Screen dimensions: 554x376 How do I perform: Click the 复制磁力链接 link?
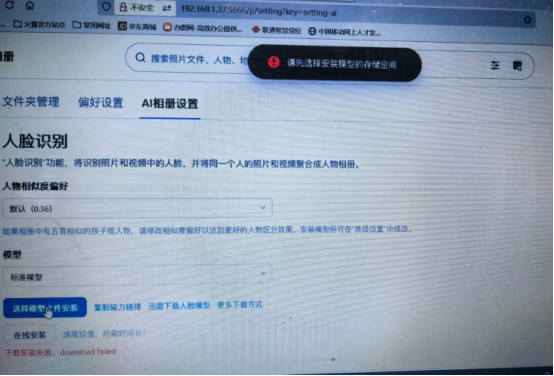117,307
